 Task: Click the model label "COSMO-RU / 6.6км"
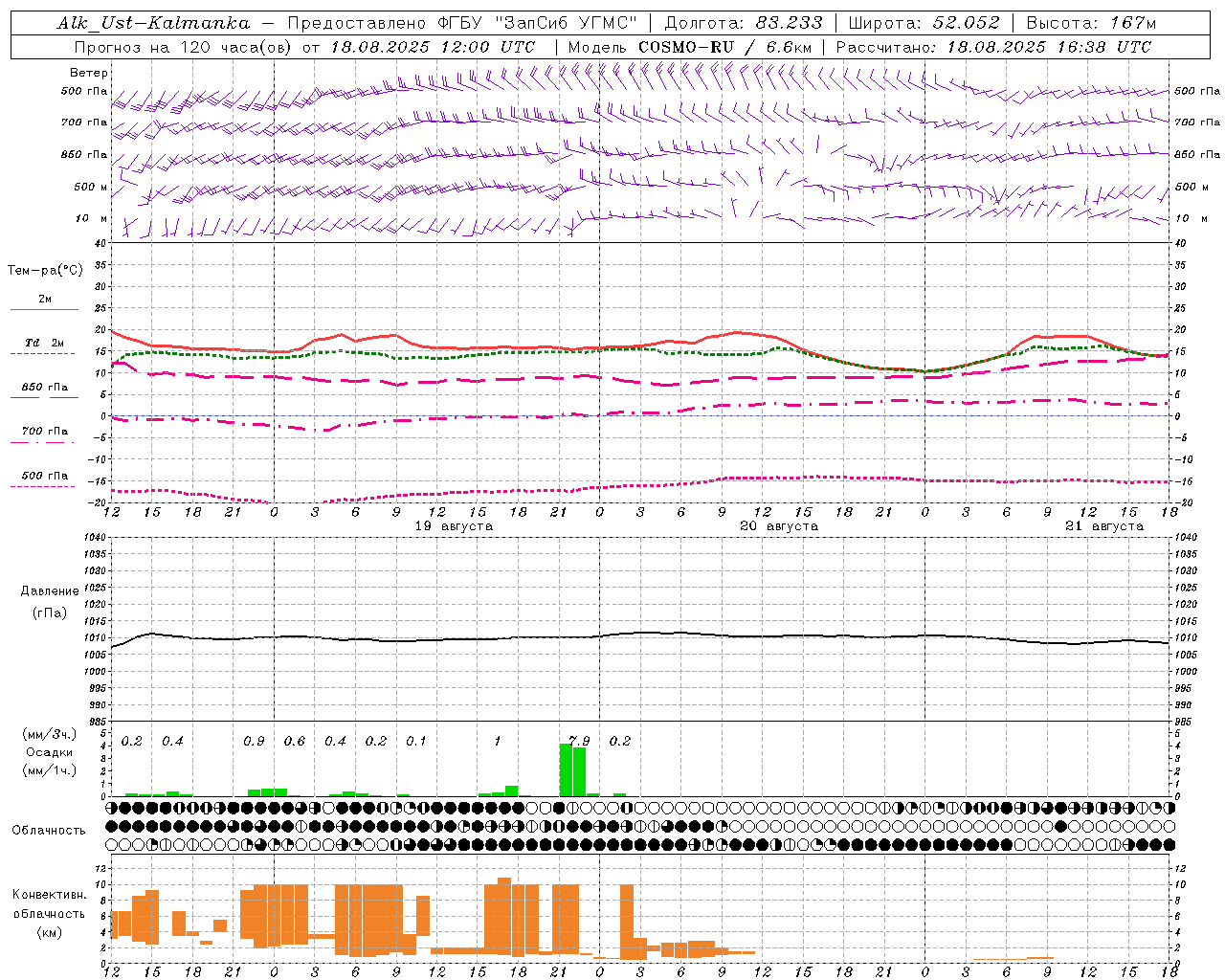[x=725, y=47]
